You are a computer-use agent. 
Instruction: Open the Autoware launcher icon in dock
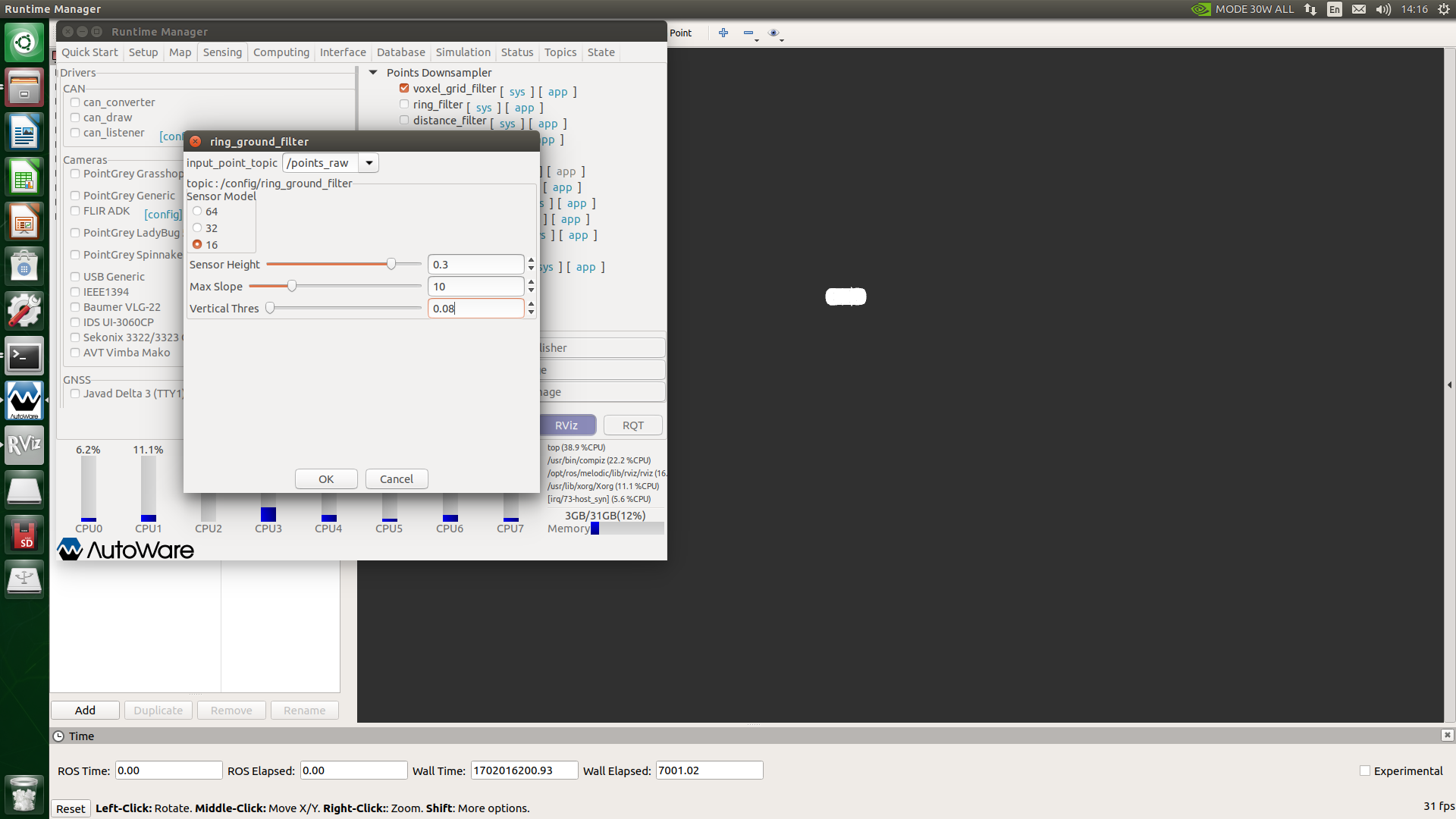[x=24, y=400]
